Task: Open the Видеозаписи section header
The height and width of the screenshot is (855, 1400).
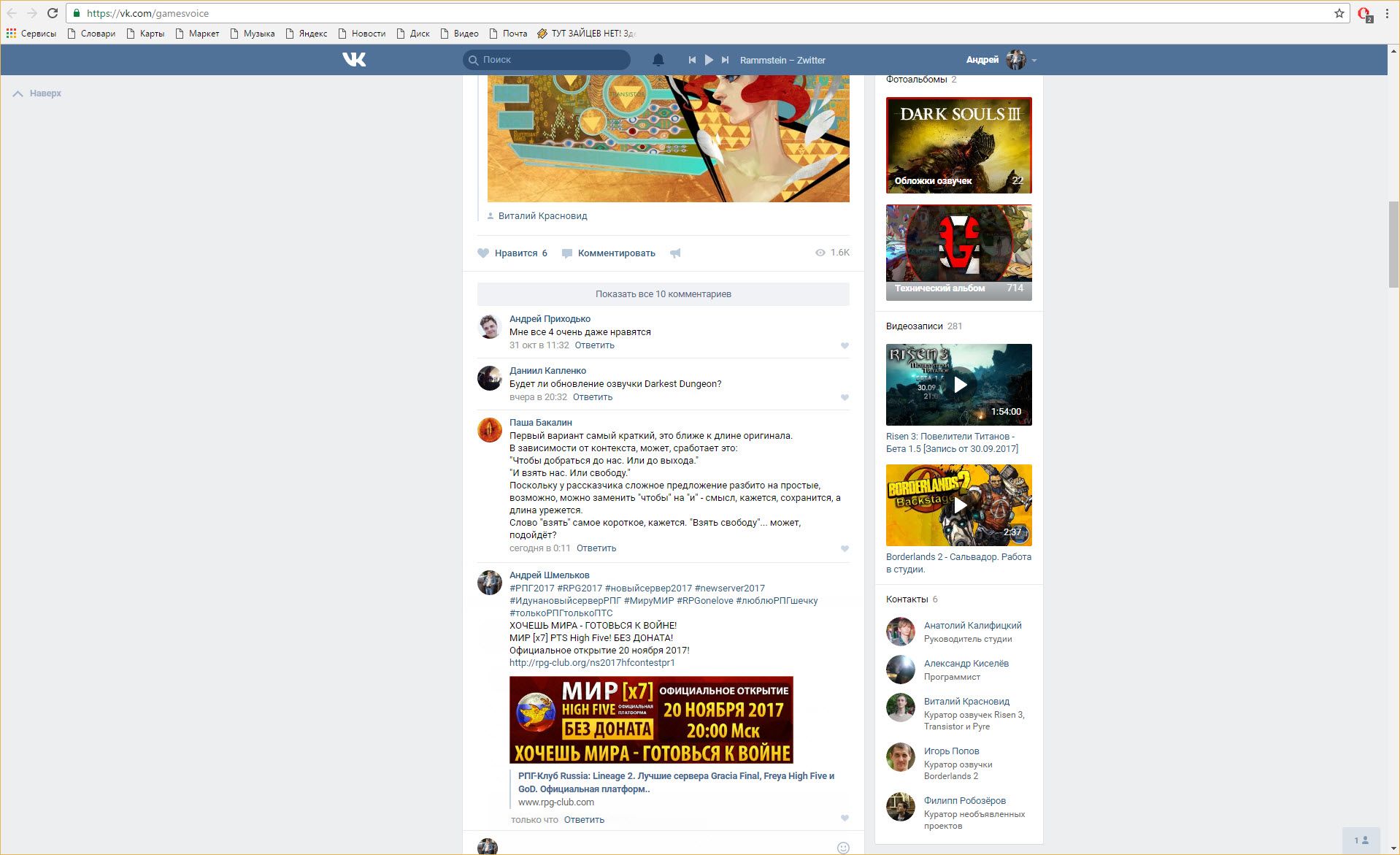Action: (x=915, y=326)
